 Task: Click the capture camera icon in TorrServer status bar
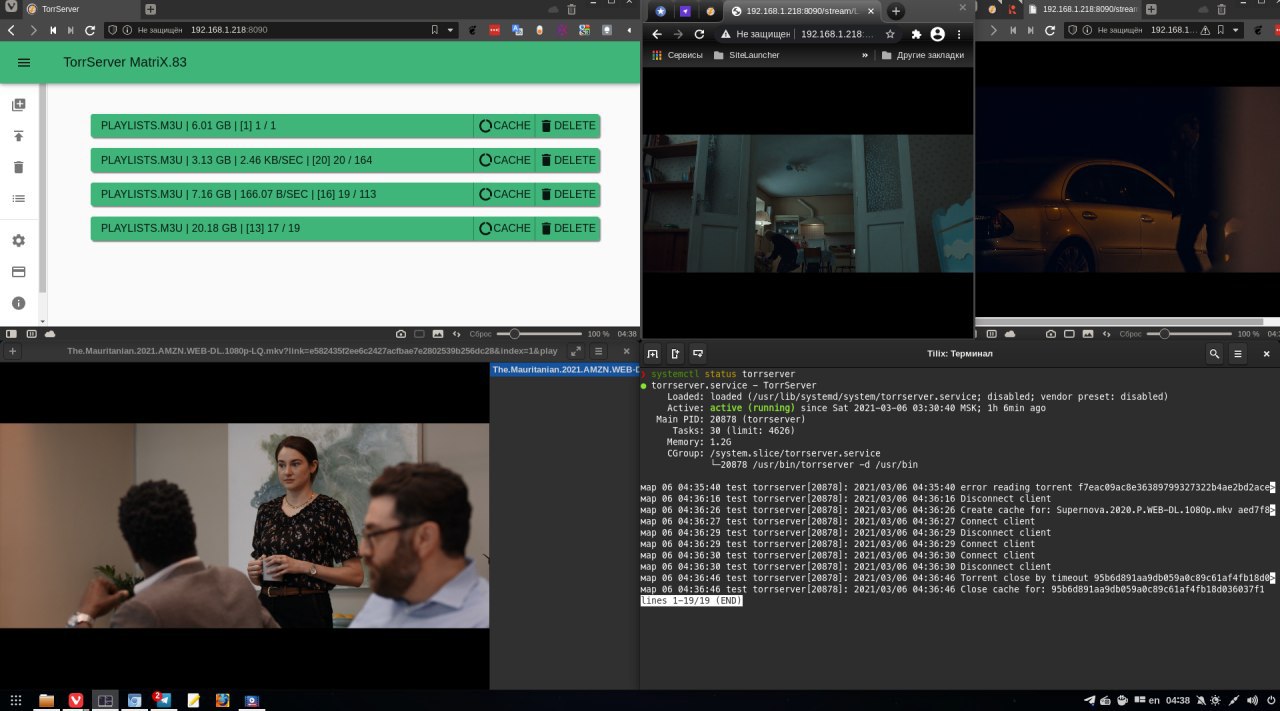[401, 333]
